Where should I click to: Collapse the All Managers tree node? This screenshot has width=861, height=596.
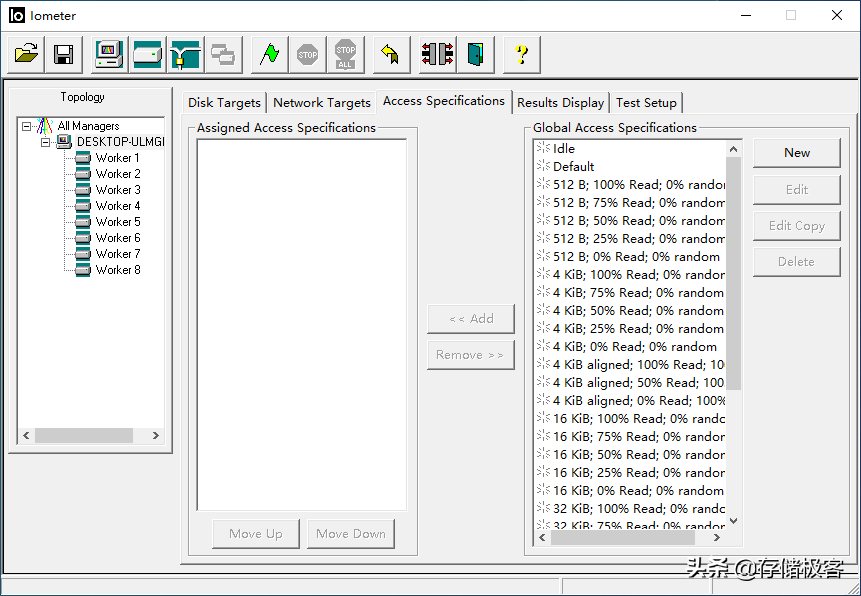coord(27,126)
